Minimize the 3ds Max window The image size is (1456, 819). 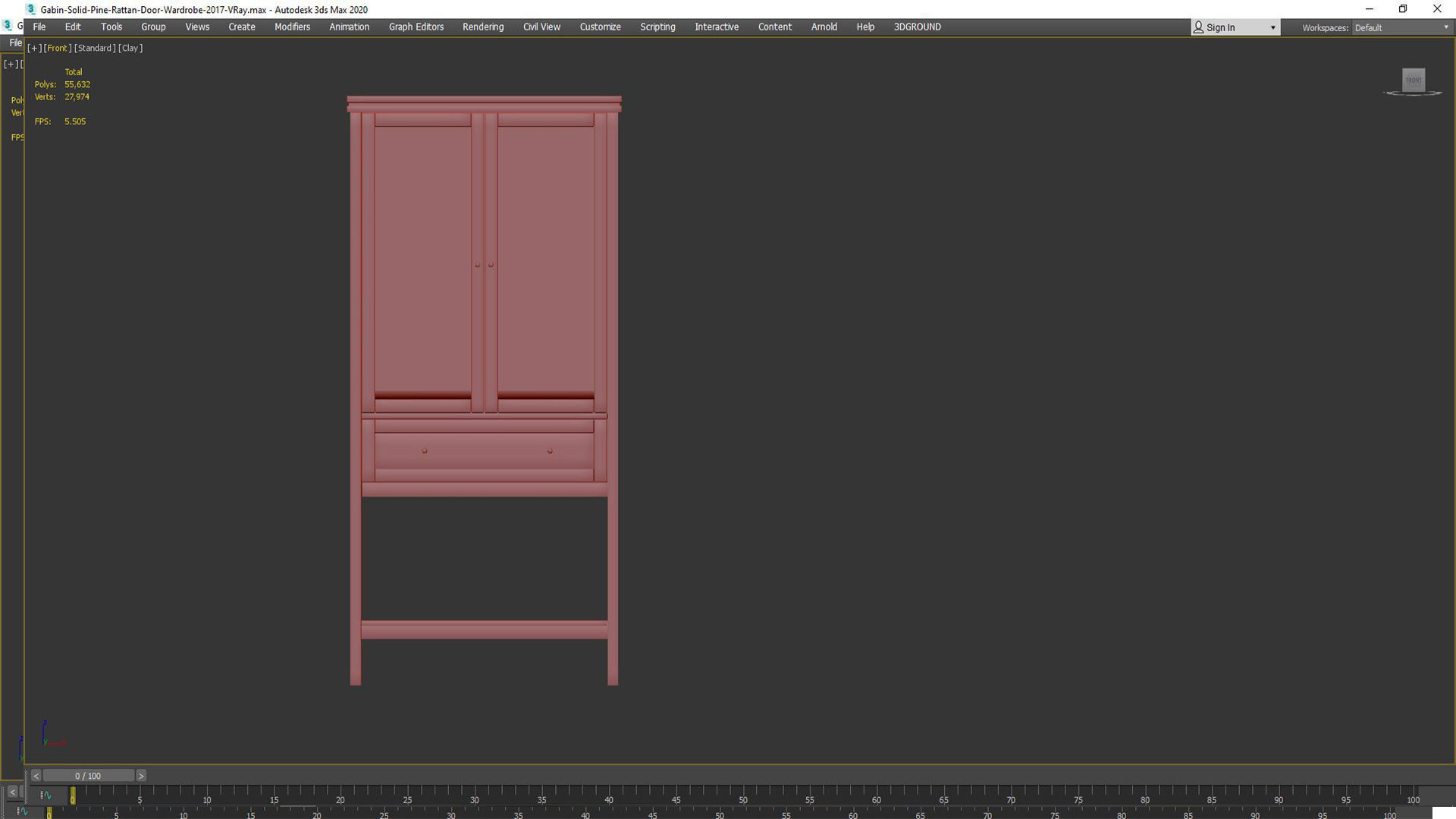coord(1370,9)
